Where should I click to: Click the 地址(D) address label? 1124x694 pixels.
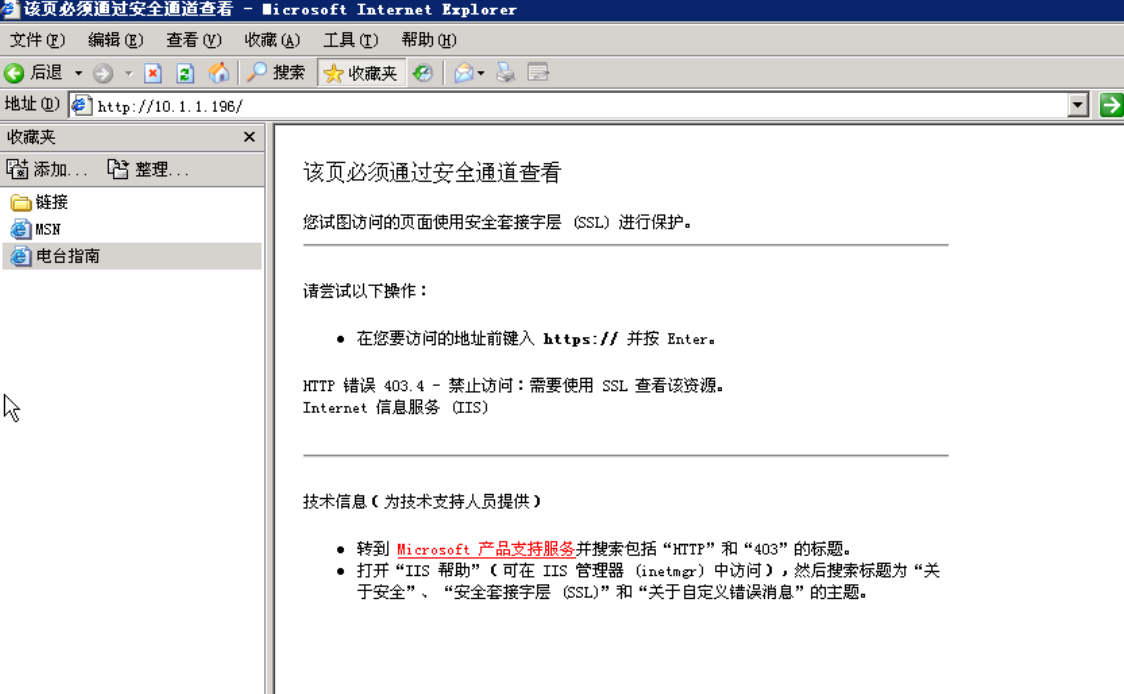coord(32,105)
